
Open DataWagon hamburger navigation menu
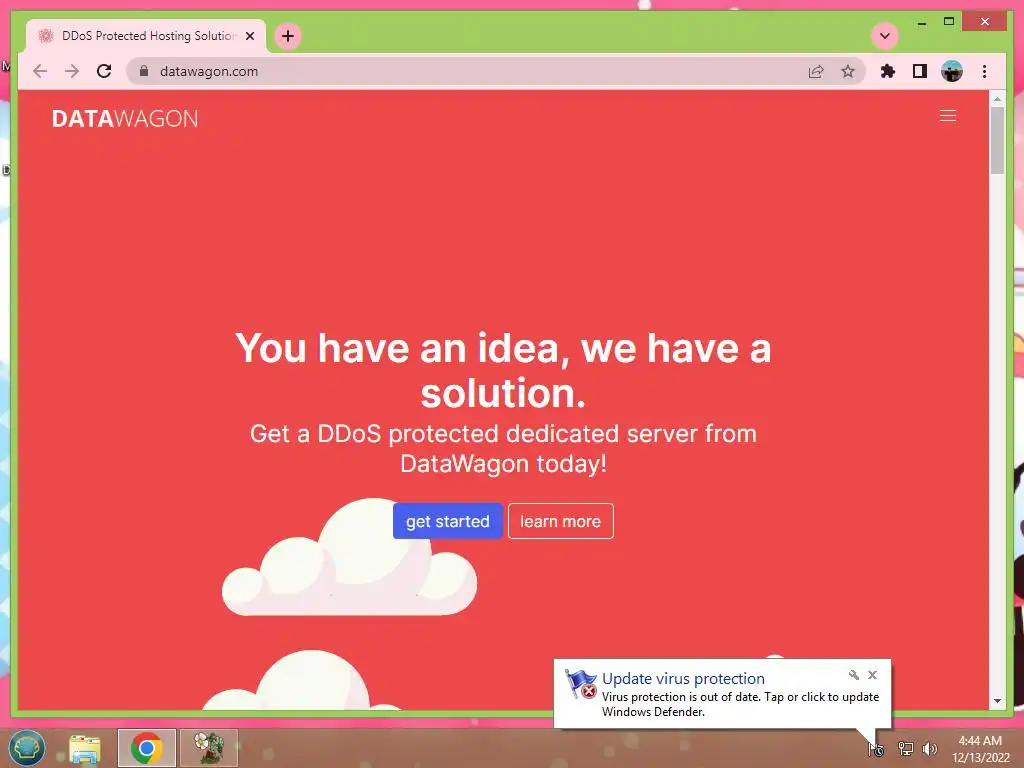click(948, 116)
